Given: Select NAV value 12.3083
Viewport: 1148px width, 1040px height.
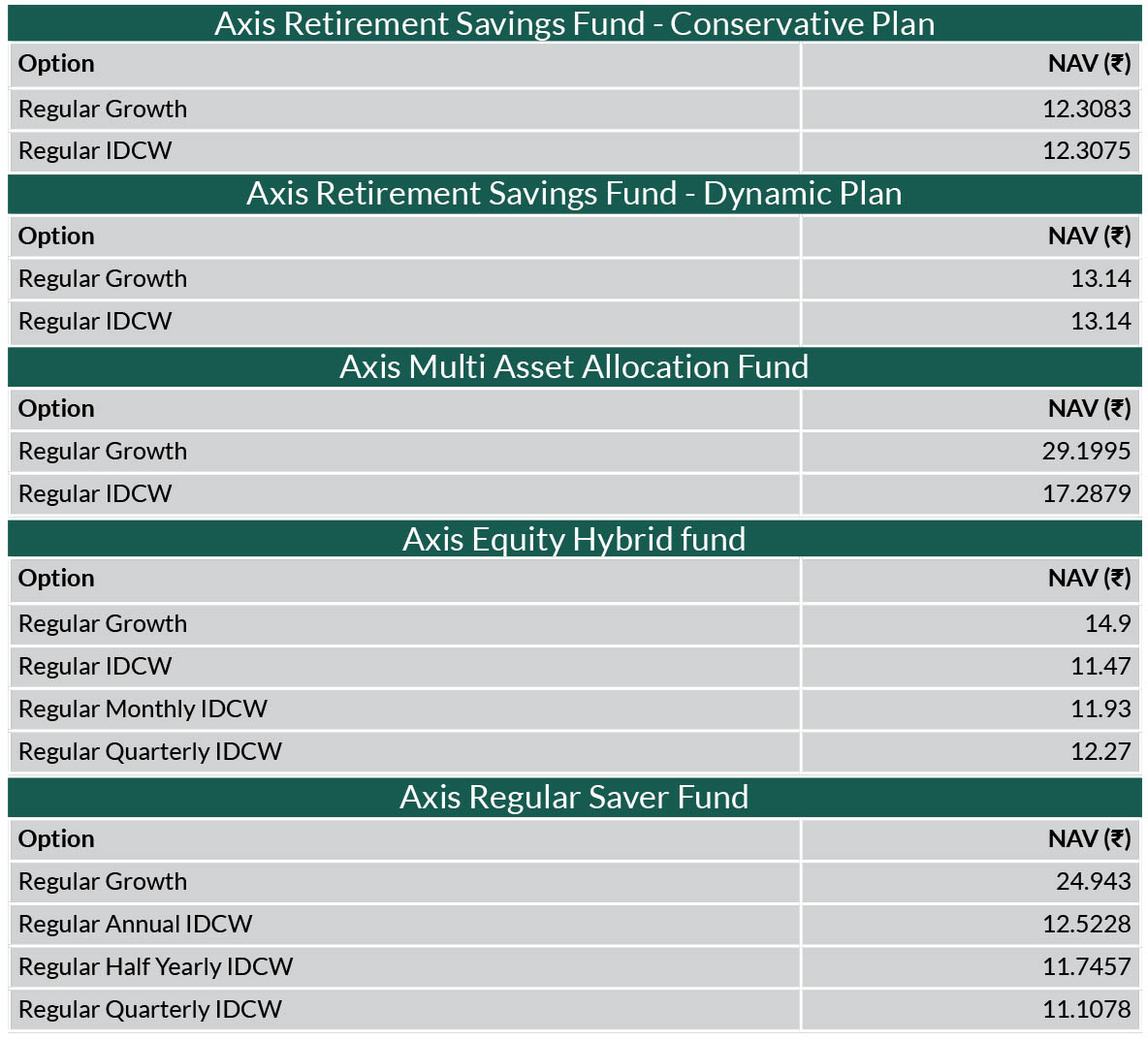Looking at the screenshot, I should click(x=1087, y=110).
